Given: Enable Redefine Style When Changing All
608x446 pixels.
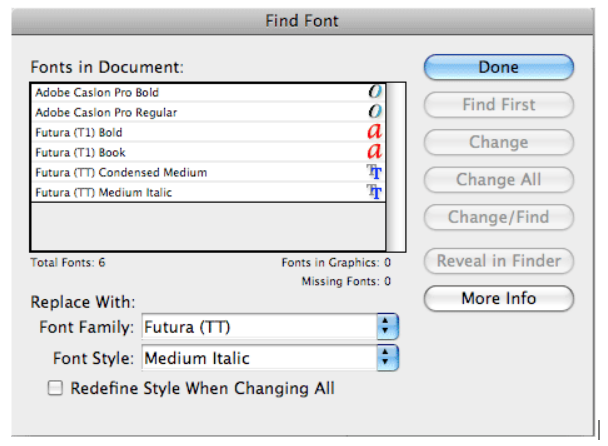Looking at the screenshot, I should (x=55, y=388).
